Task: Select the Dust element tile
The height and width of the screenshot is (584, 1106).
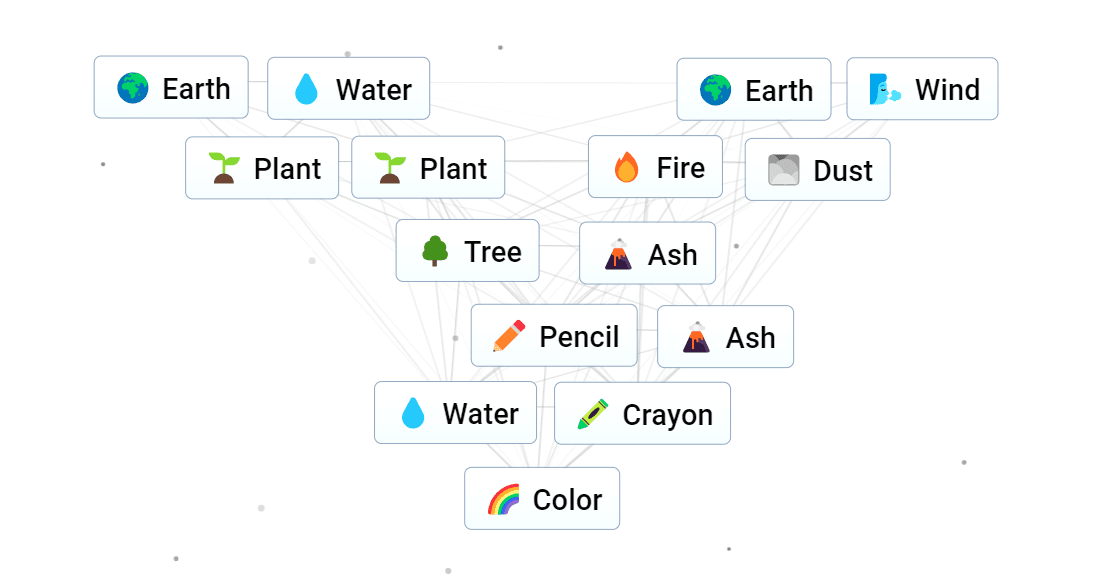Action: pos(817,170)
